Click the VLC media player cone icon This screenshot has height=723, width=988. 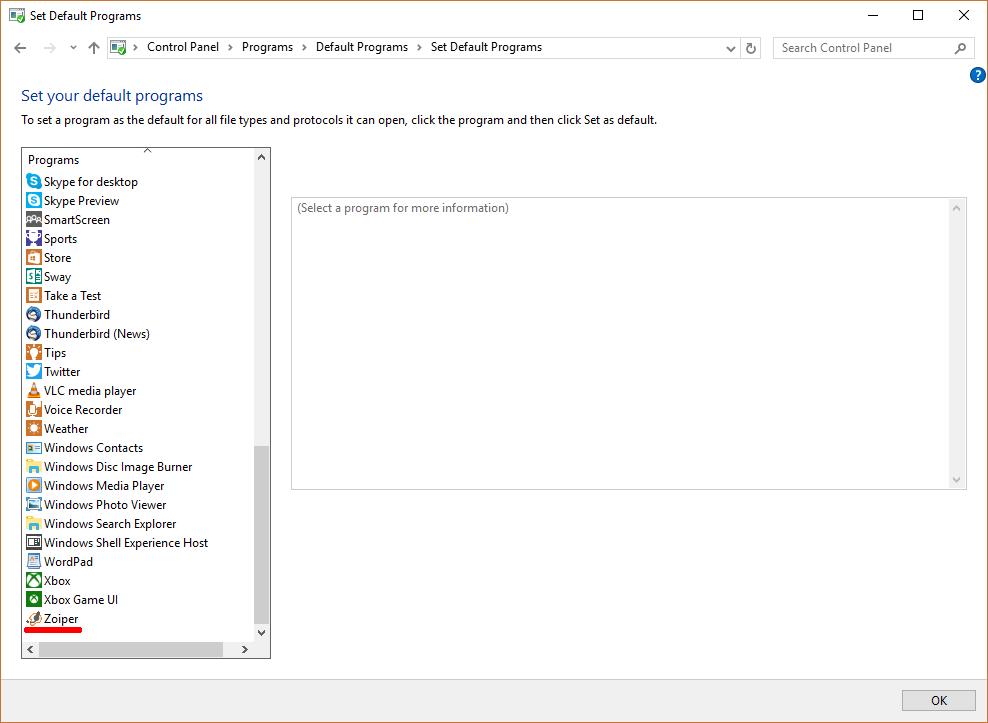click(x=34, y=391)
